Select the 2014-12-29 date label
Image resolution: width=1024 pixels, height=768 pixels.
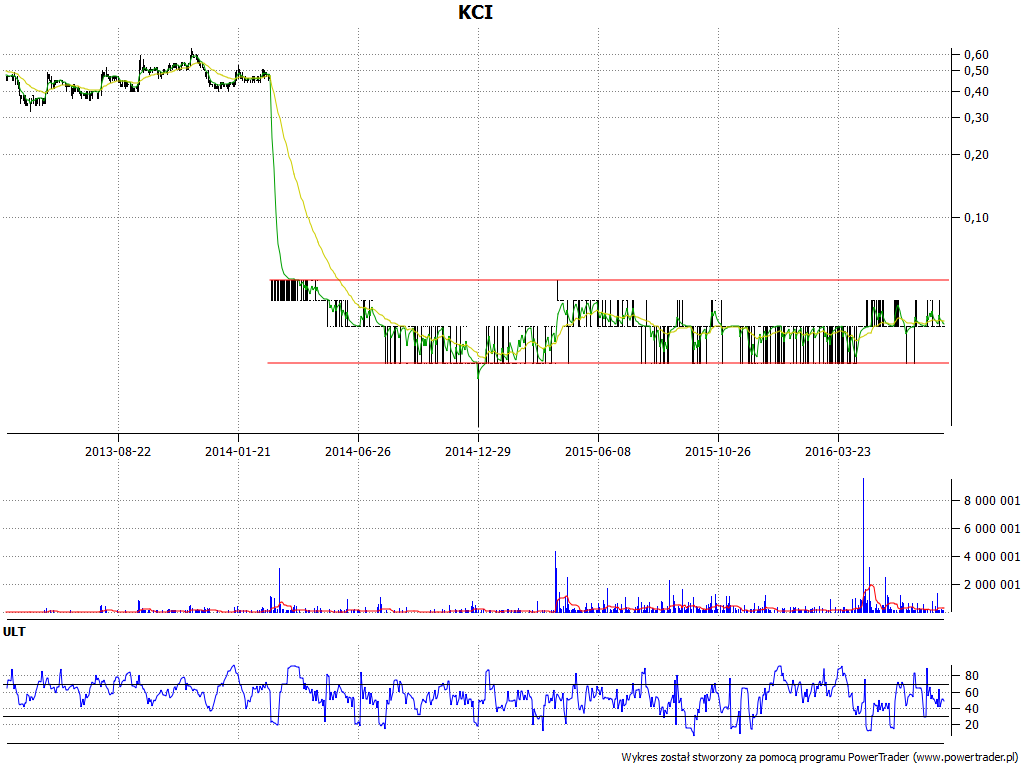[x=478, y=451]
